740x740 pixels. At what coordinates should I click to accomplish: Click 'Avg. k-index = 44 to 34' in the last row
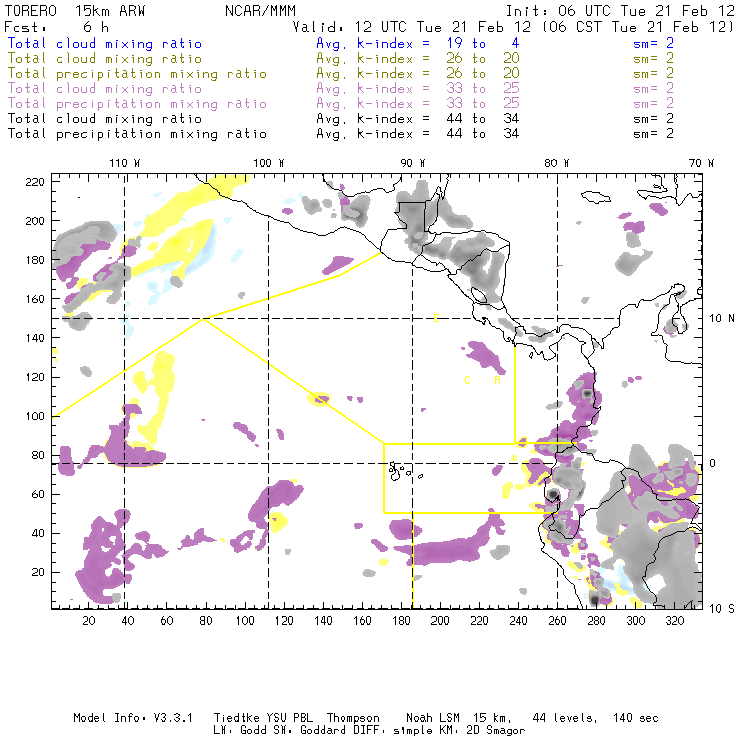pyautogui.click(x=418, y=134)
